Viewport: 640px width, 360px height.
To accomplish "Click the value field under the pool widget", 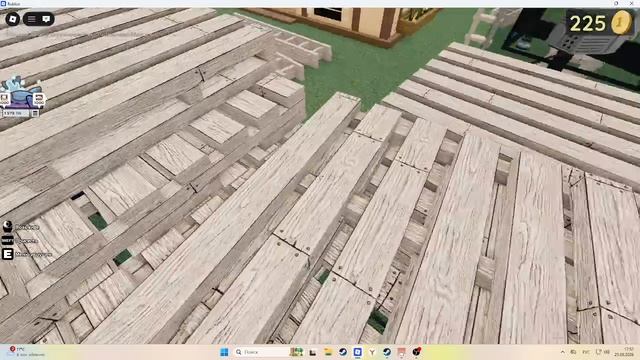I will 16,113.
